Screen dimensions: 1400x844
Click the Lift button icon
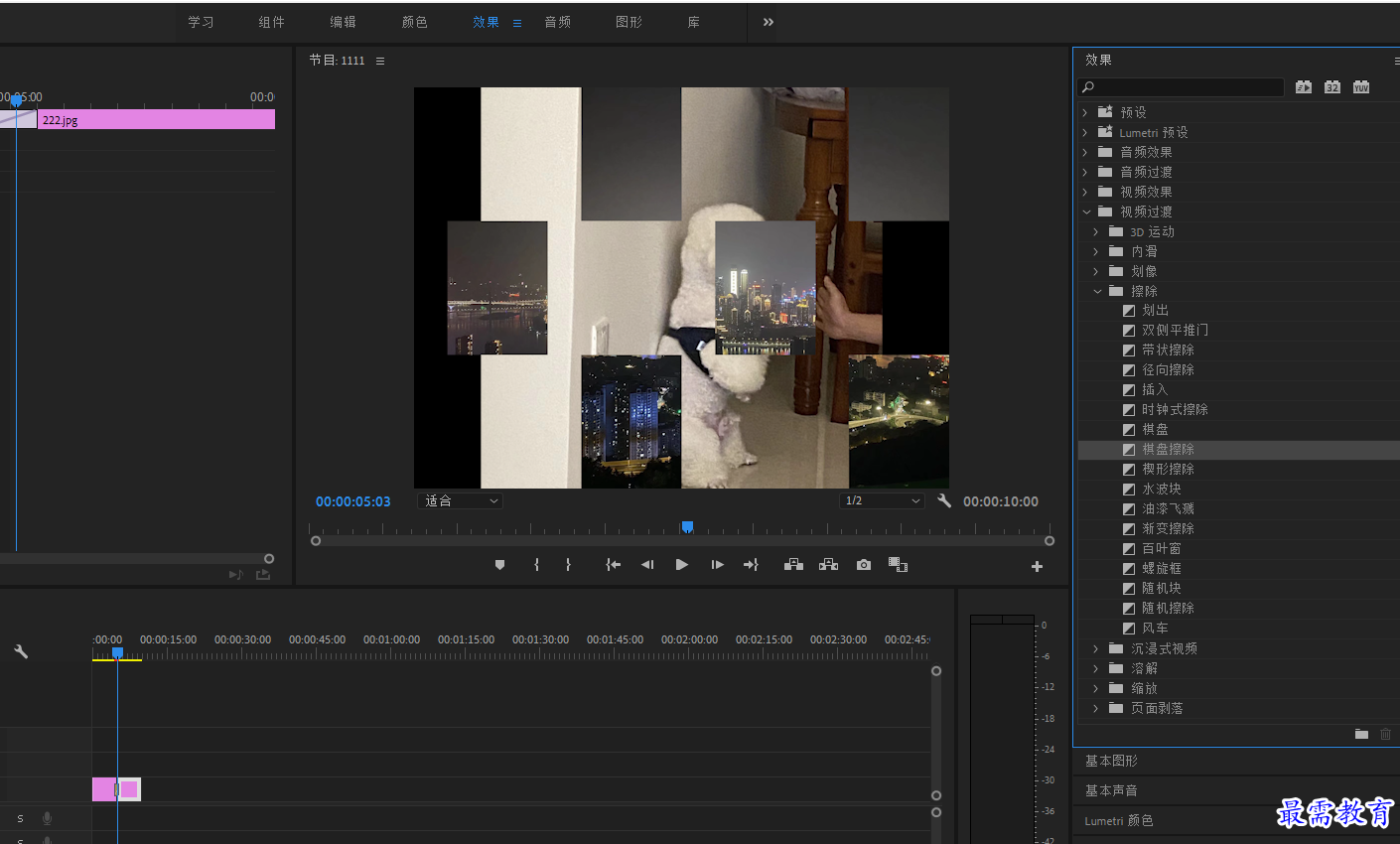click(793, 565)
